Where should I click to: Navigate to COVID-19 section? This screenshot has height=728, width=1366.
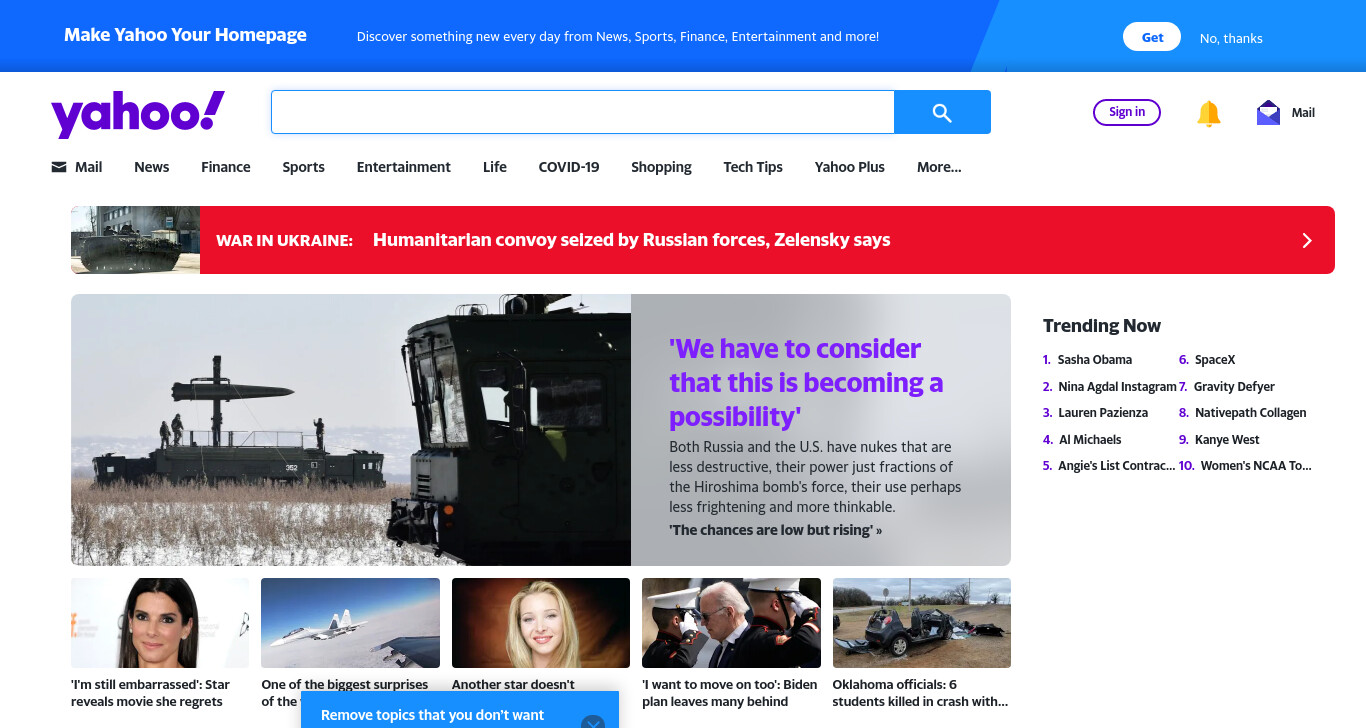[x=569, y=167]
